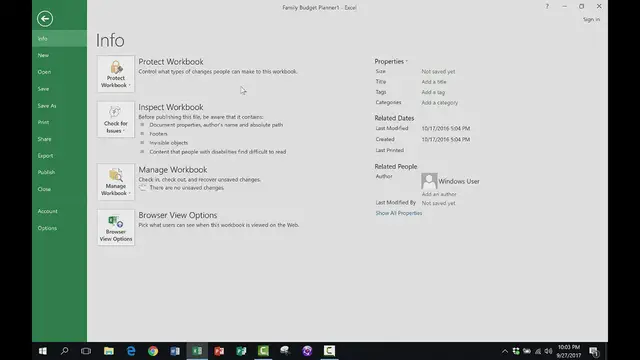Viewport: 640px width, 360px height.
Task: Click the Excel icon in the taskbar
Action: (x=197, y=351)
